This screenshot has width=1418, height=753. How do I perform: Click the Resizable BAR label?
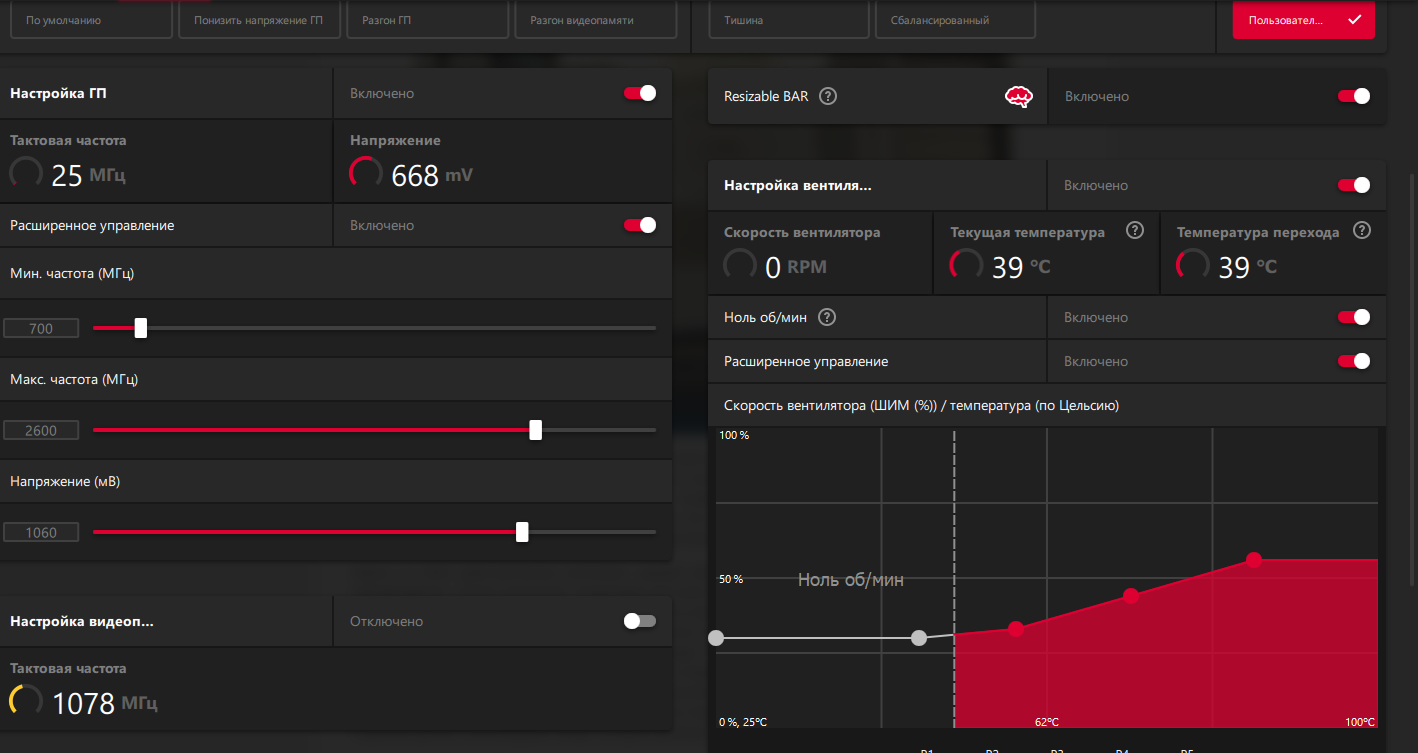[x=766, y=97]
